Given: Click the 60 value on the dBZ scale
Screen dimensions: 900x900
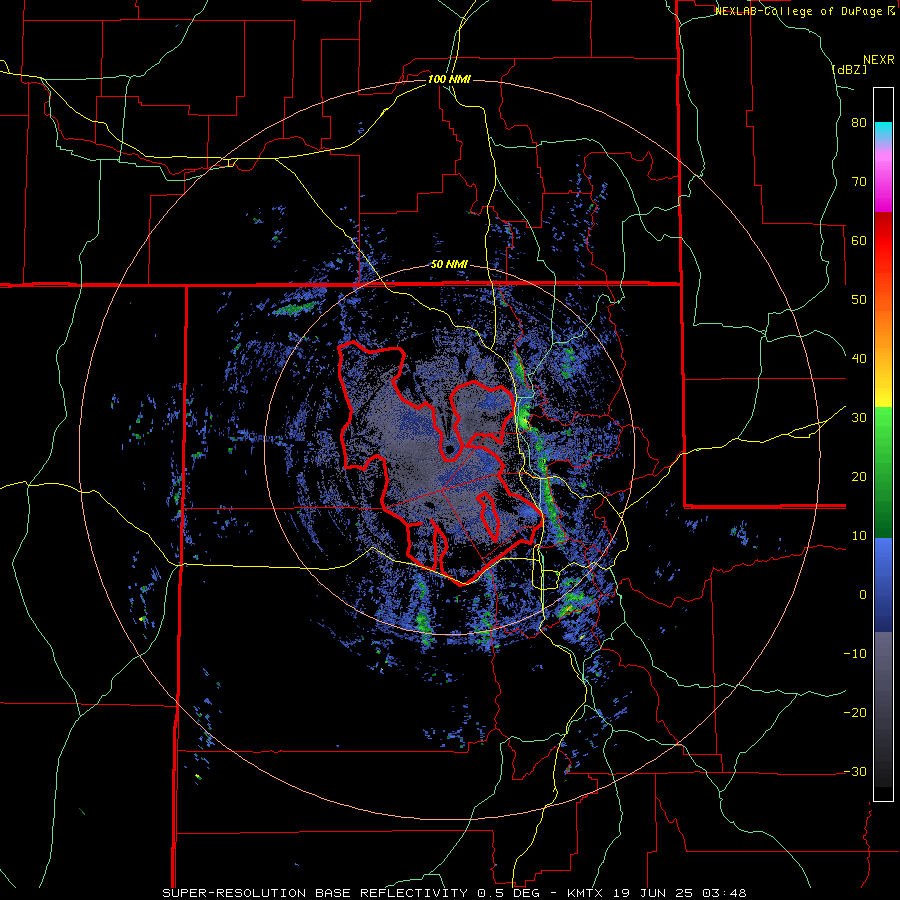Looking at the screenshot, I should [x=859, y=240].
